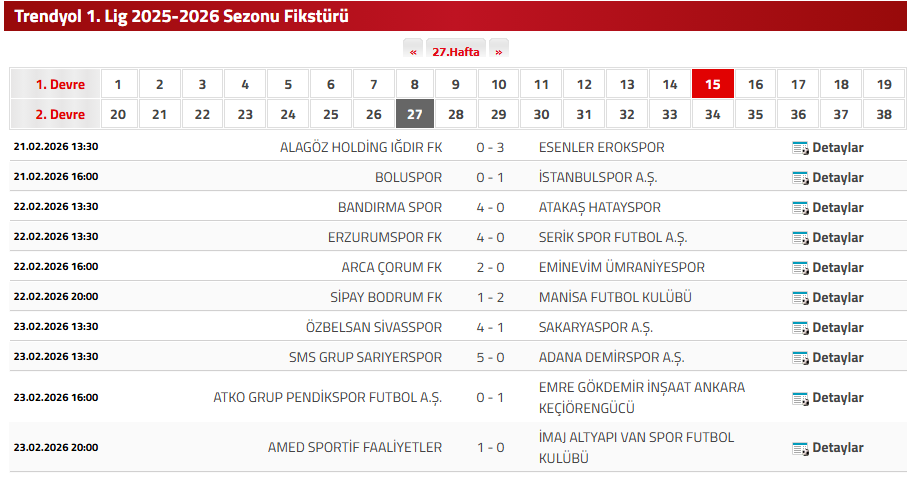The image size is (909, 480).
Task: Select week 19 in first half row
Action: click(883, 84)
